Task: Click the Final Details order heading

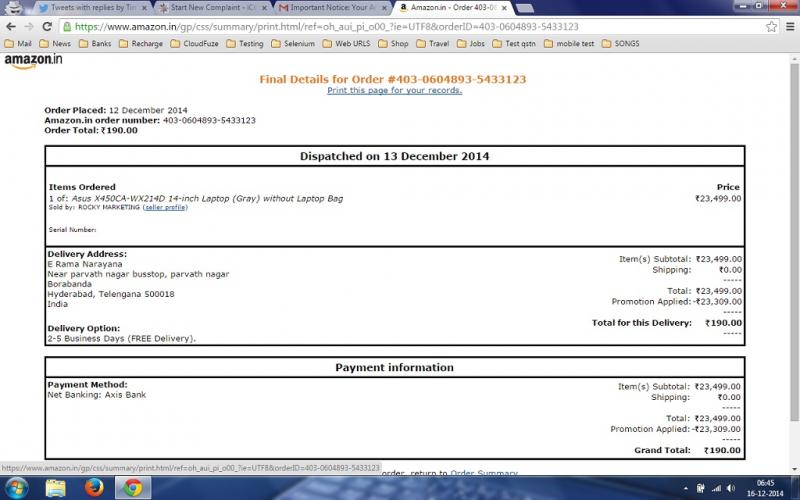Action: [x=393, y=79]
